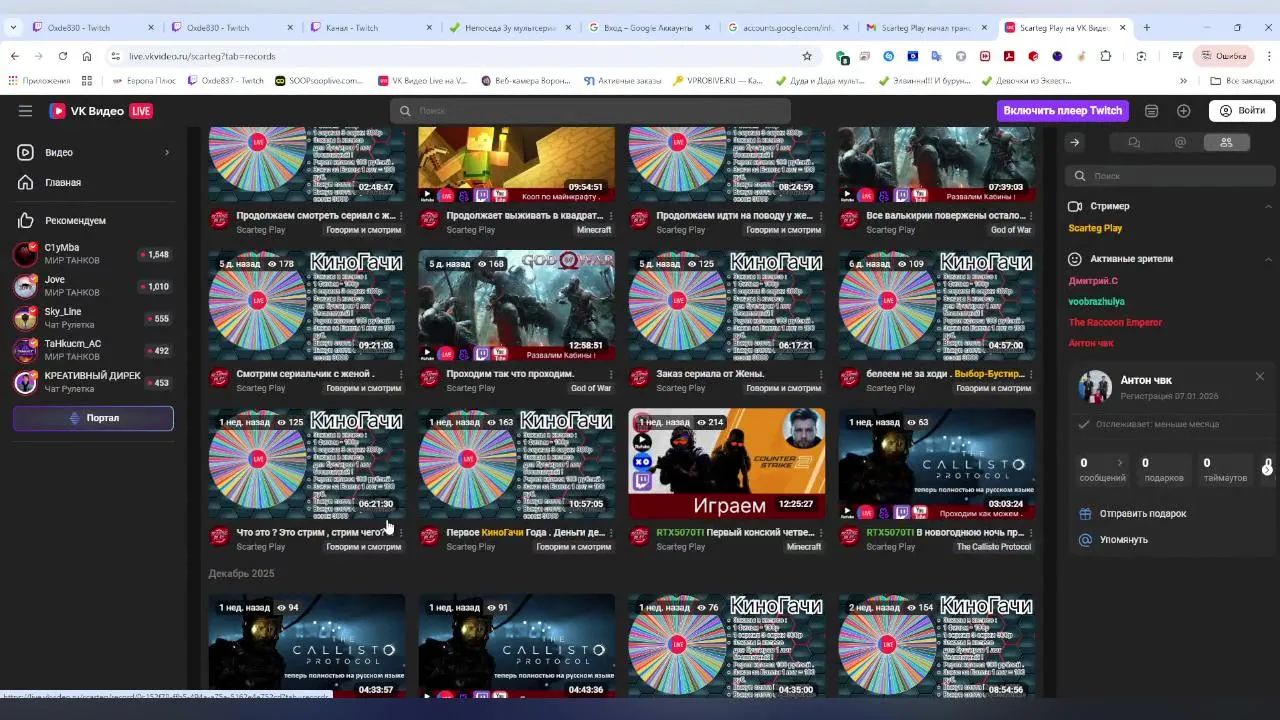The width and height of the screenshot is (1280, 720).
Task: Open the C1yMba channel in the sidebar
Action: pyautogui.click(x=93, y=254)
